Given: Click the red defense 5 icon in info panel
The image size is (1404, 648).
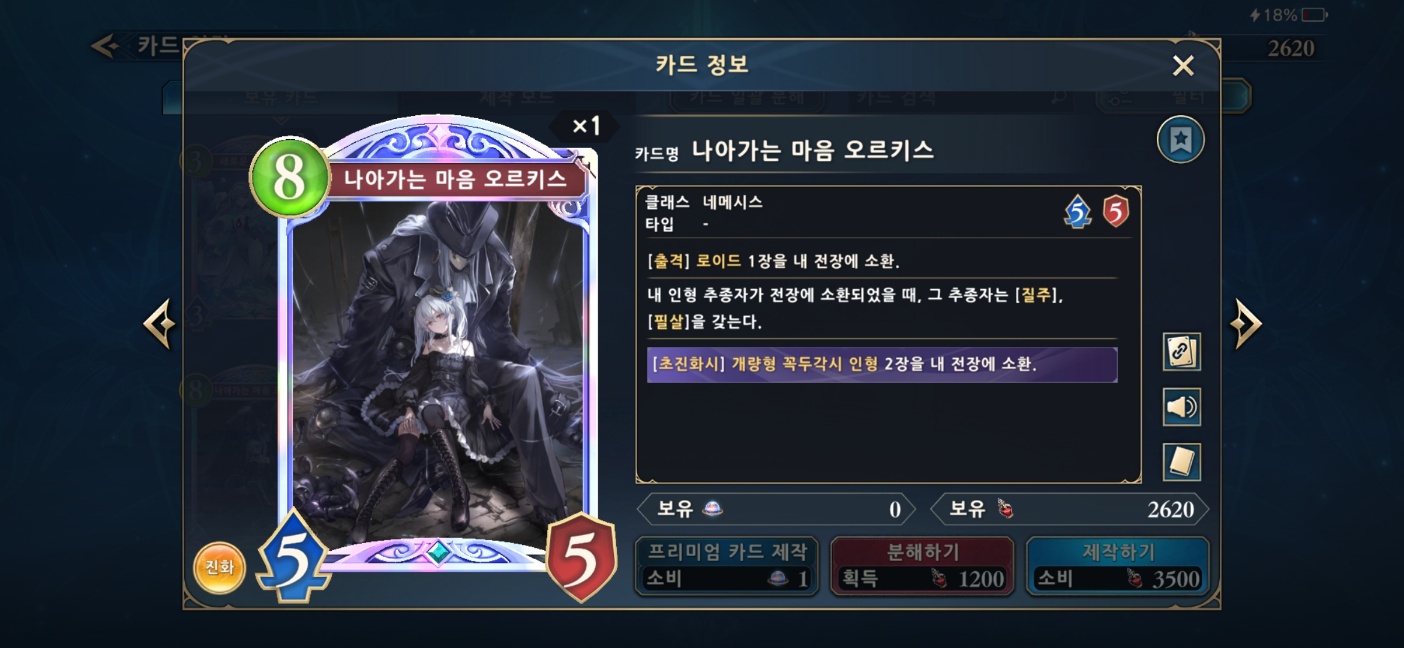Looking at the screenshot, I should point(1116,211).
